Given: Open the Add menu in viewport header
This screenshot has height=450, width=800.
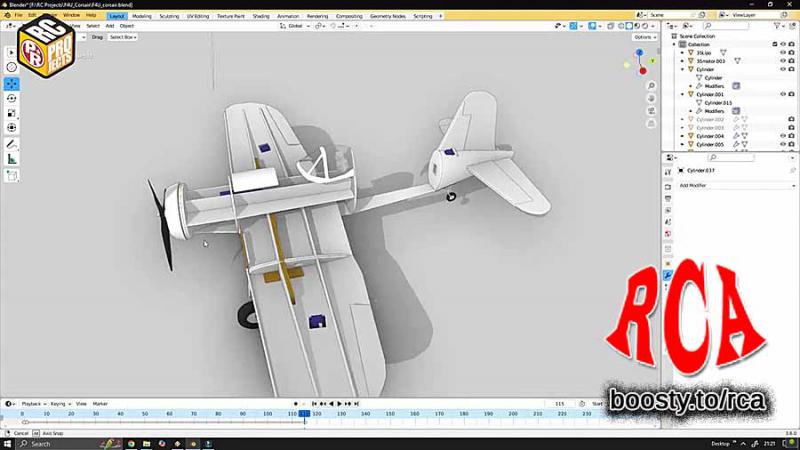Looking at the screenshot, I should pos(110,26).
